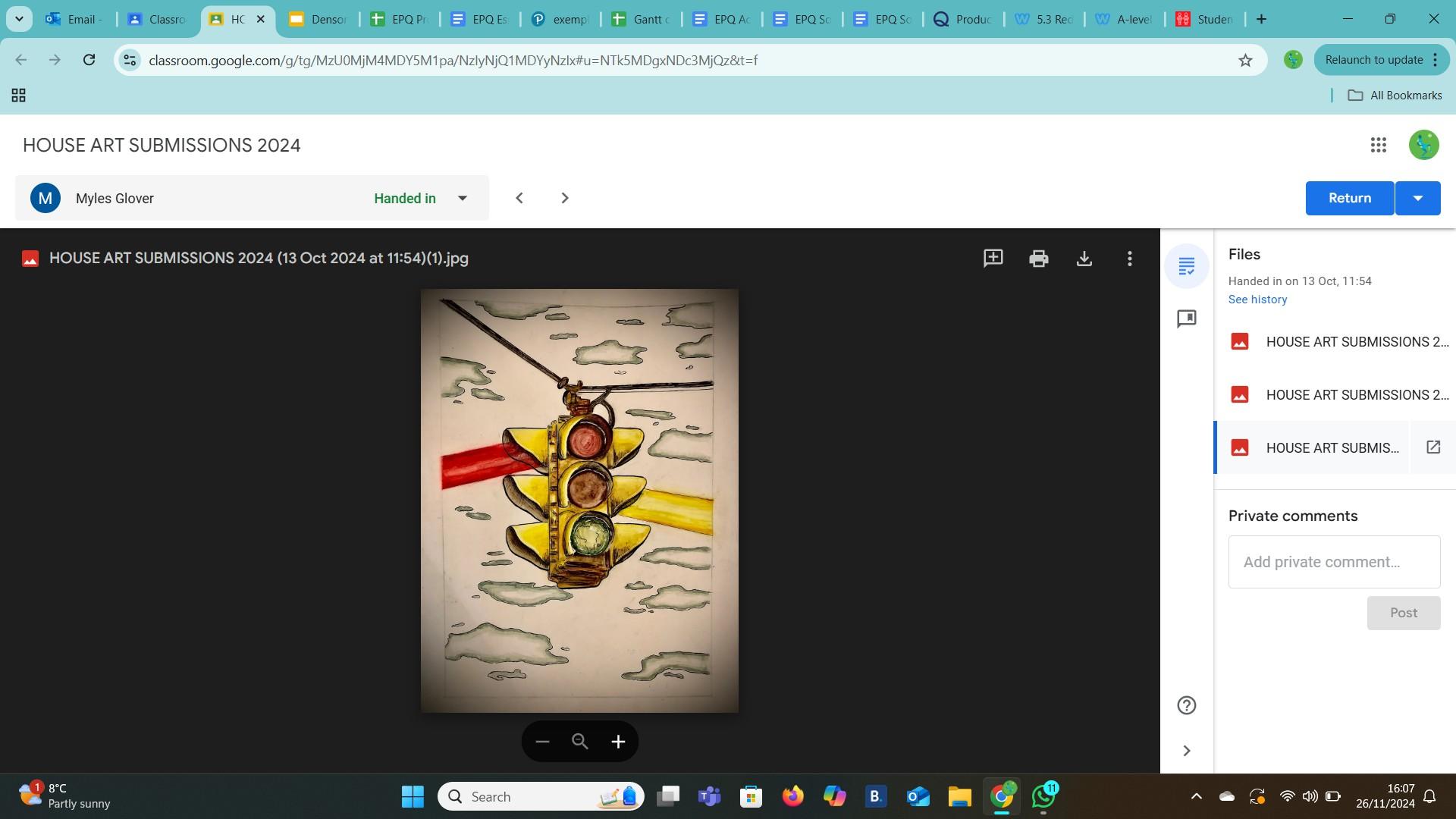This screenshot has width=1456, height=819.
Task: Go to next student submission
Action: [x=565, y=198]
